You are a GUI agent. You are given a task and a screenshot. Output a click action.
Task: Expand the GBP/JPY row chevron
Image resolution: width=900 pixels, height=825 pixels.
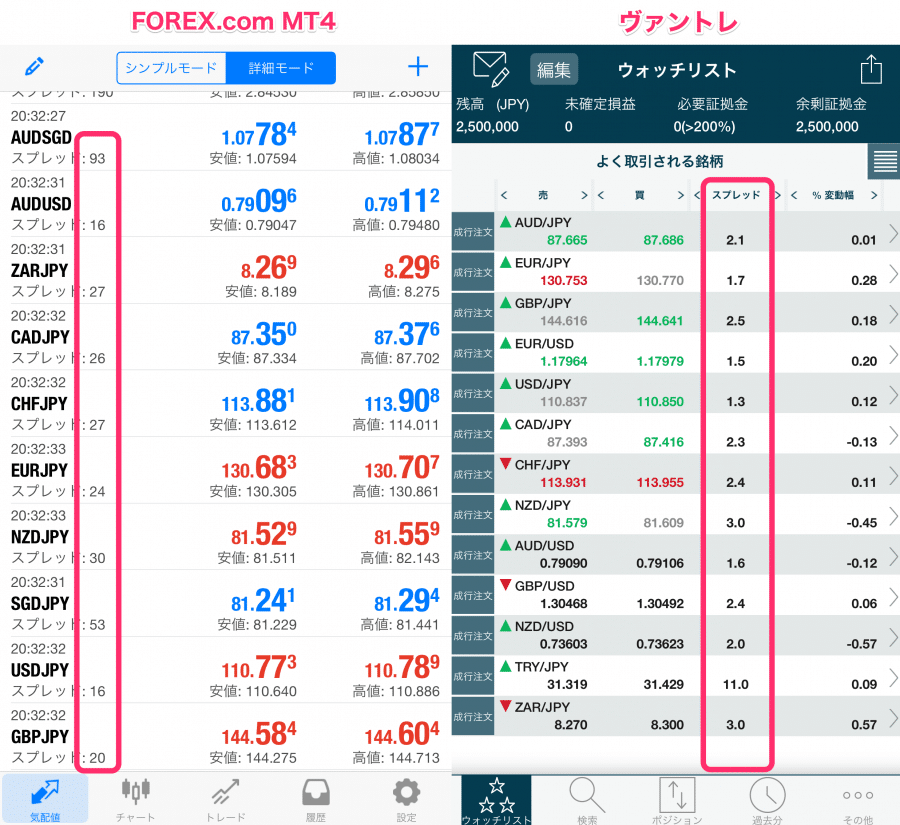tap(893, 313)
